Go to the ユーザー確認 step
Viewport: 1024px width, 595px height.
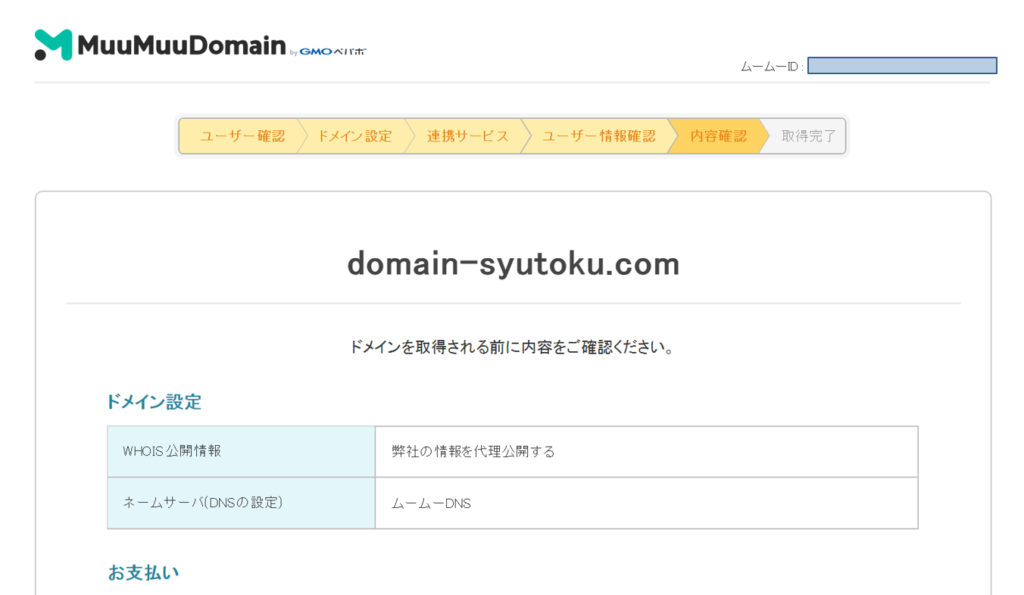[241, 136]
